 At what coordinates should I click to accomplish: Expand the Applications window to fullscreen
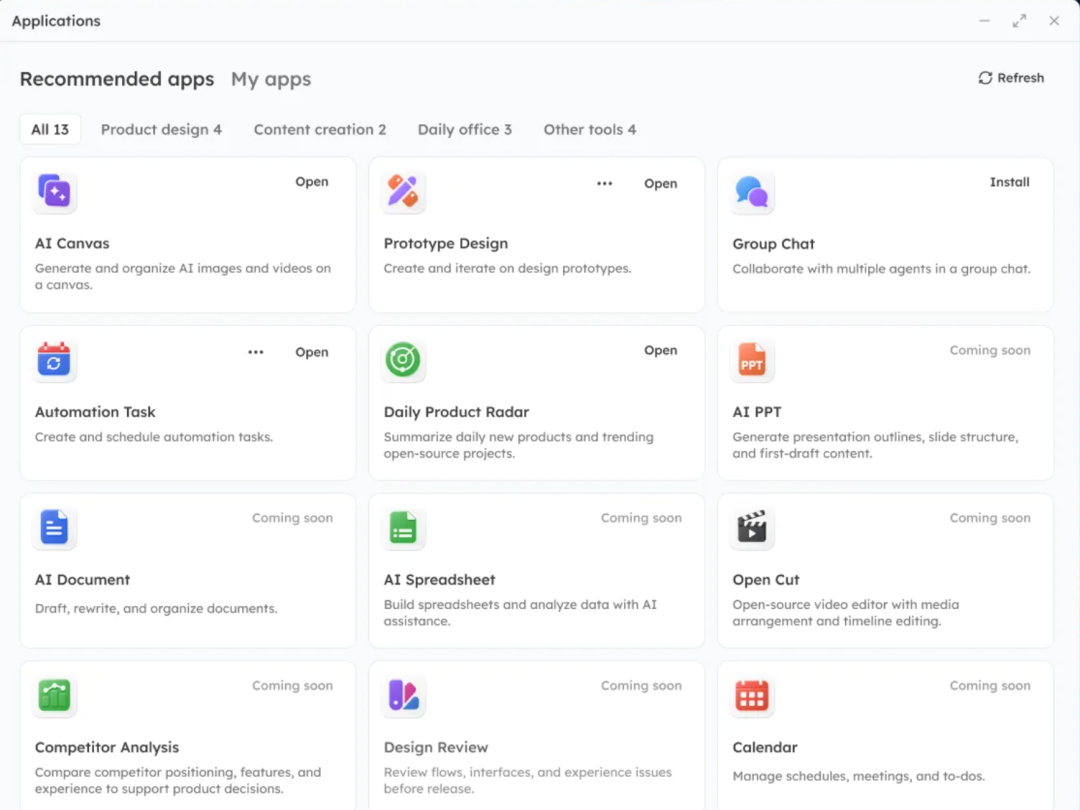[x=1019, y=21]
